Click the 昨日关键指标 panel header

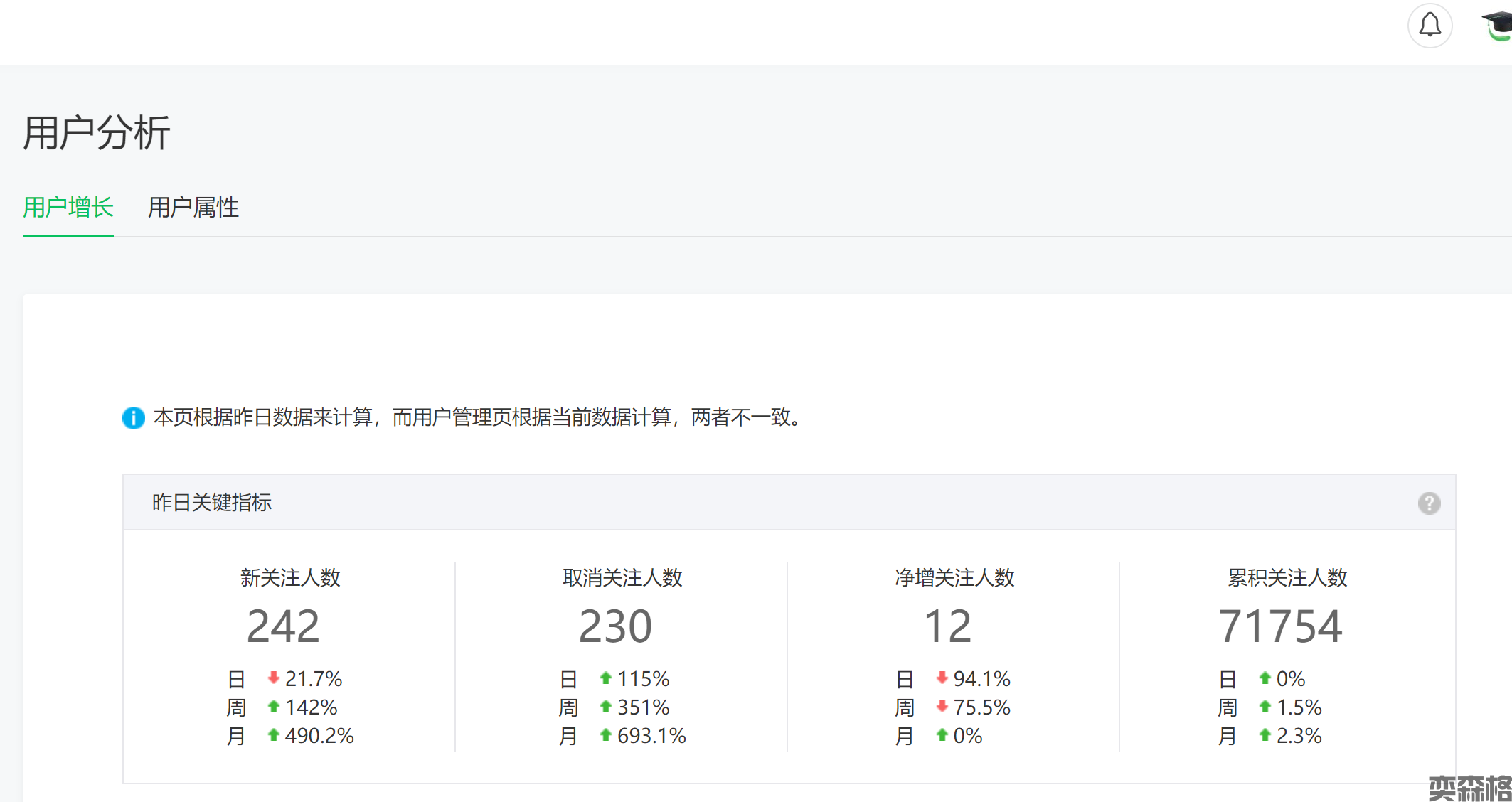pyautogui.click(x=212, y=503)
